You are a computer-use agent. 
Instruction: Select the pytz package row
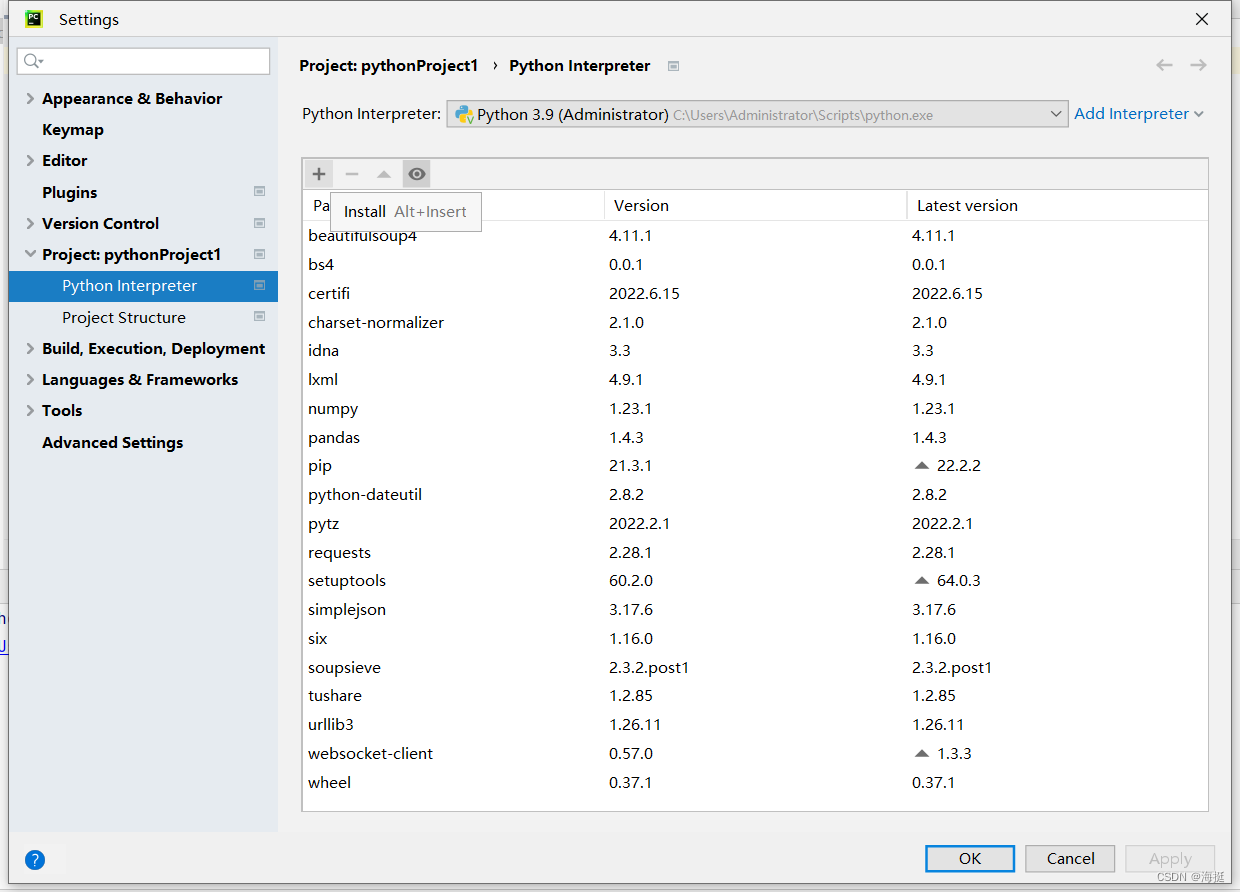point(755,524)
